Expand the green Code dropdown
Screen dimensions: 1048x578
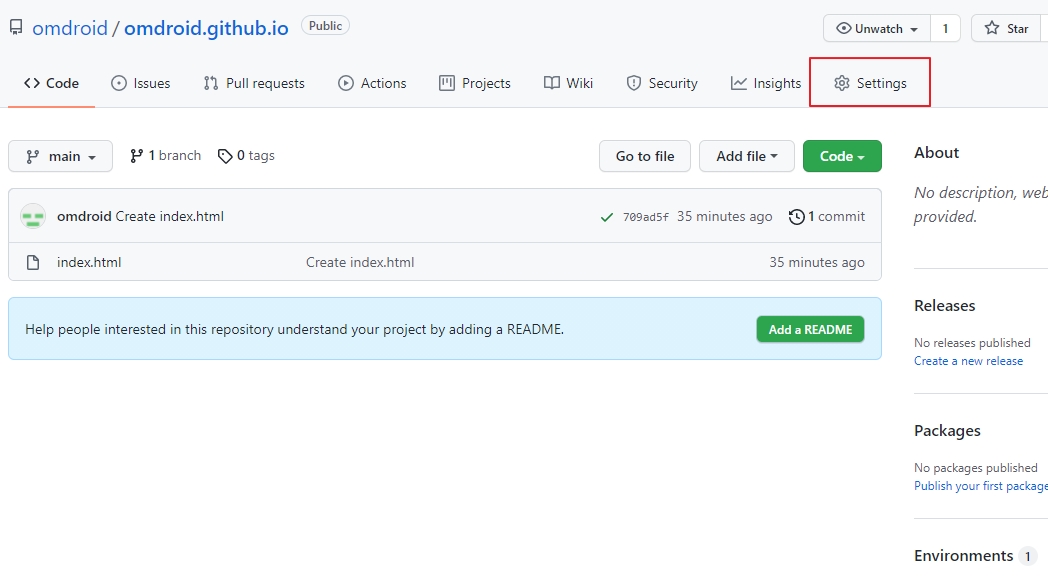point(841,156)
